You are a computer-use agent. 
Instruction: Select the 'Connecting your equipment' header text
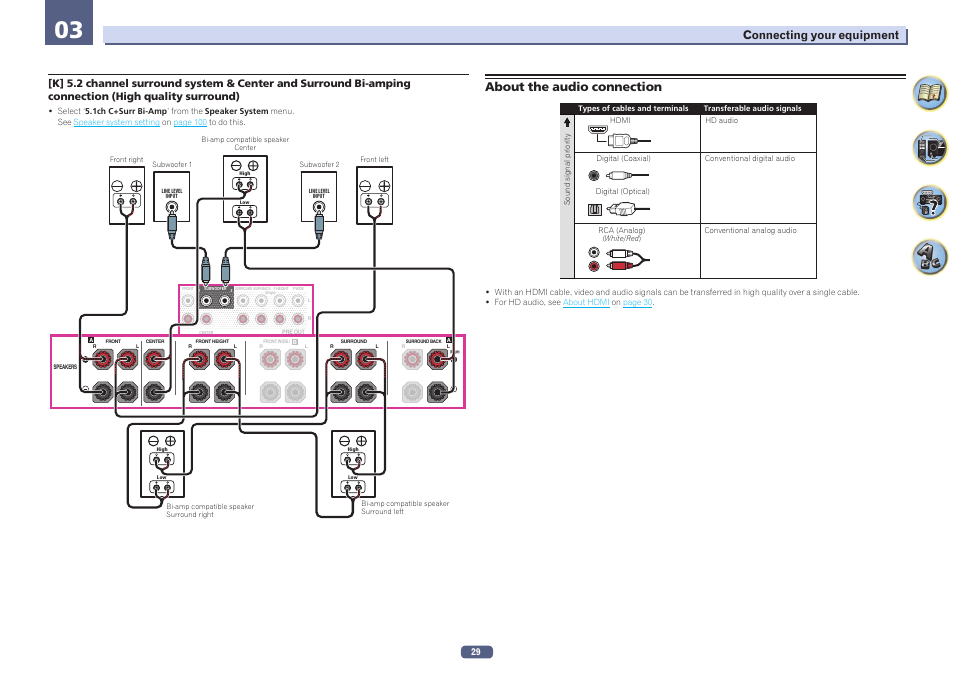click(x=820, y=35)
